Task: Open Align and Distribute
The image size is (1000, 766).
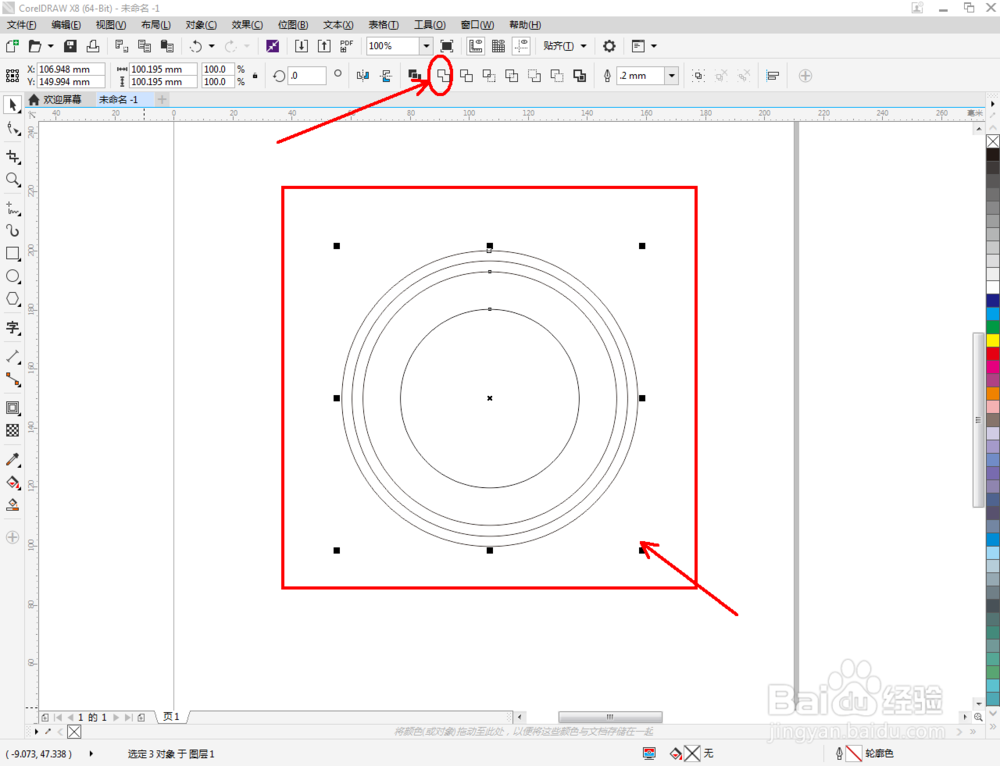Action: (x=772, y=76)
